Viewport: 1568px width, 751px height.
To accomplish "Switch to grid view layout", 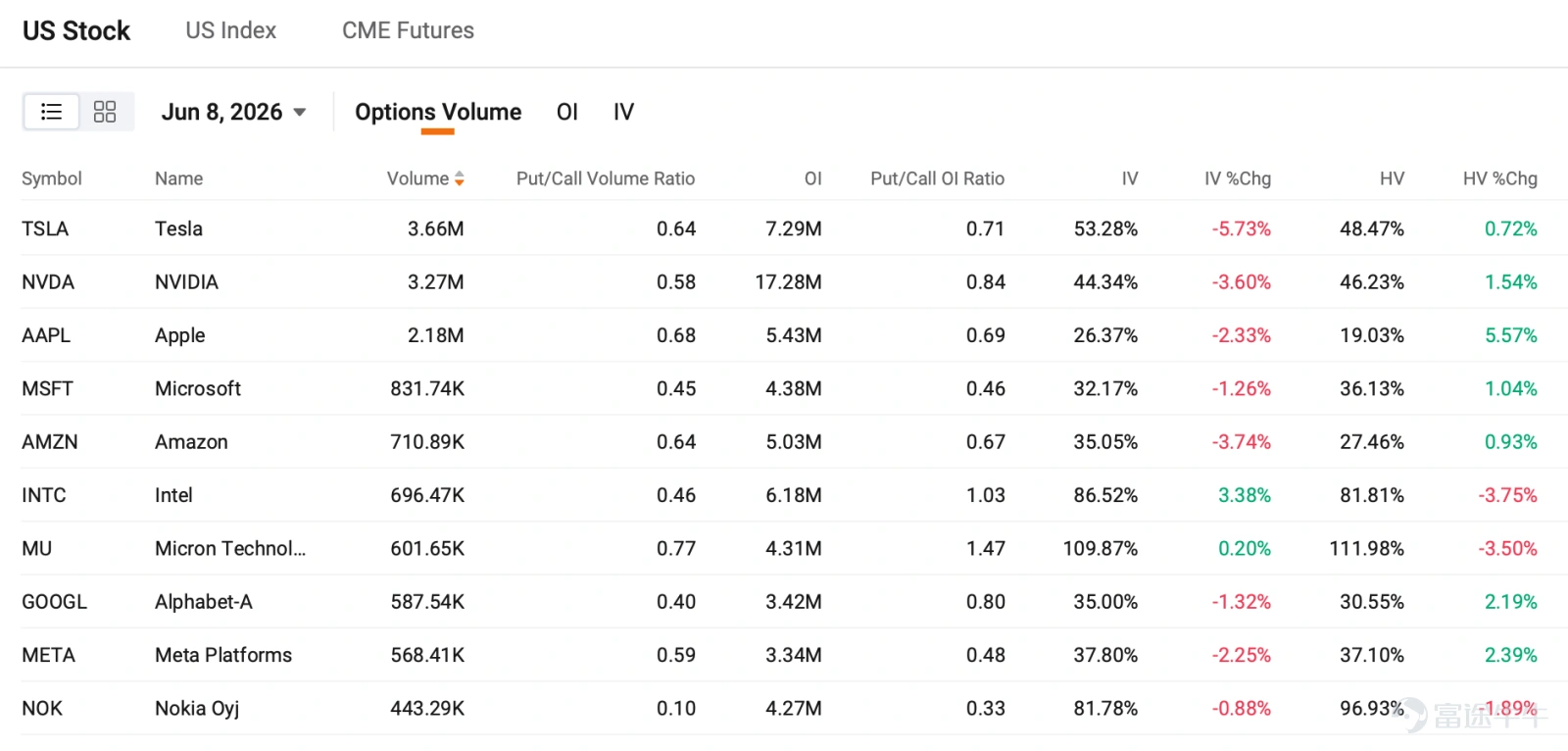I will [x=105, y=112].
